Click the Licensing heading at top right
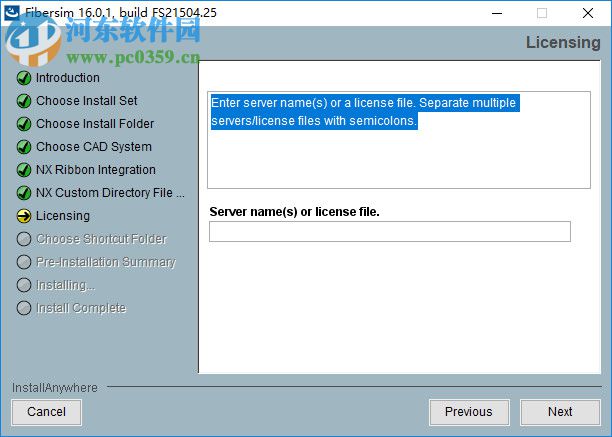The image size is (612, 437). (563, 43)
